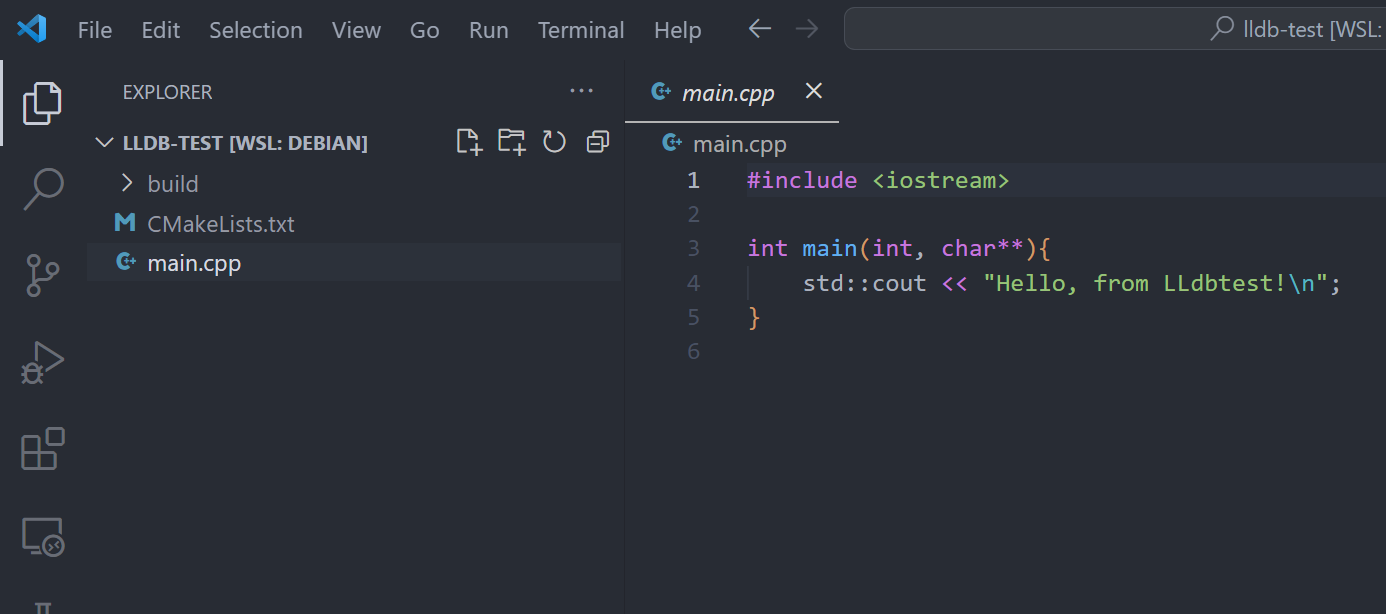The height and width of the screenshot is (614, 1386).
Task: Navigate back using the back arrow
Action: [759, 29]
